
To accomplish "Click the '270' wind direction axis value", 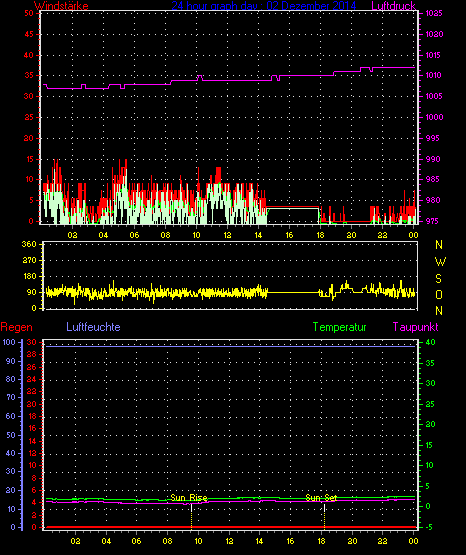I will click(x=29, y=261).
